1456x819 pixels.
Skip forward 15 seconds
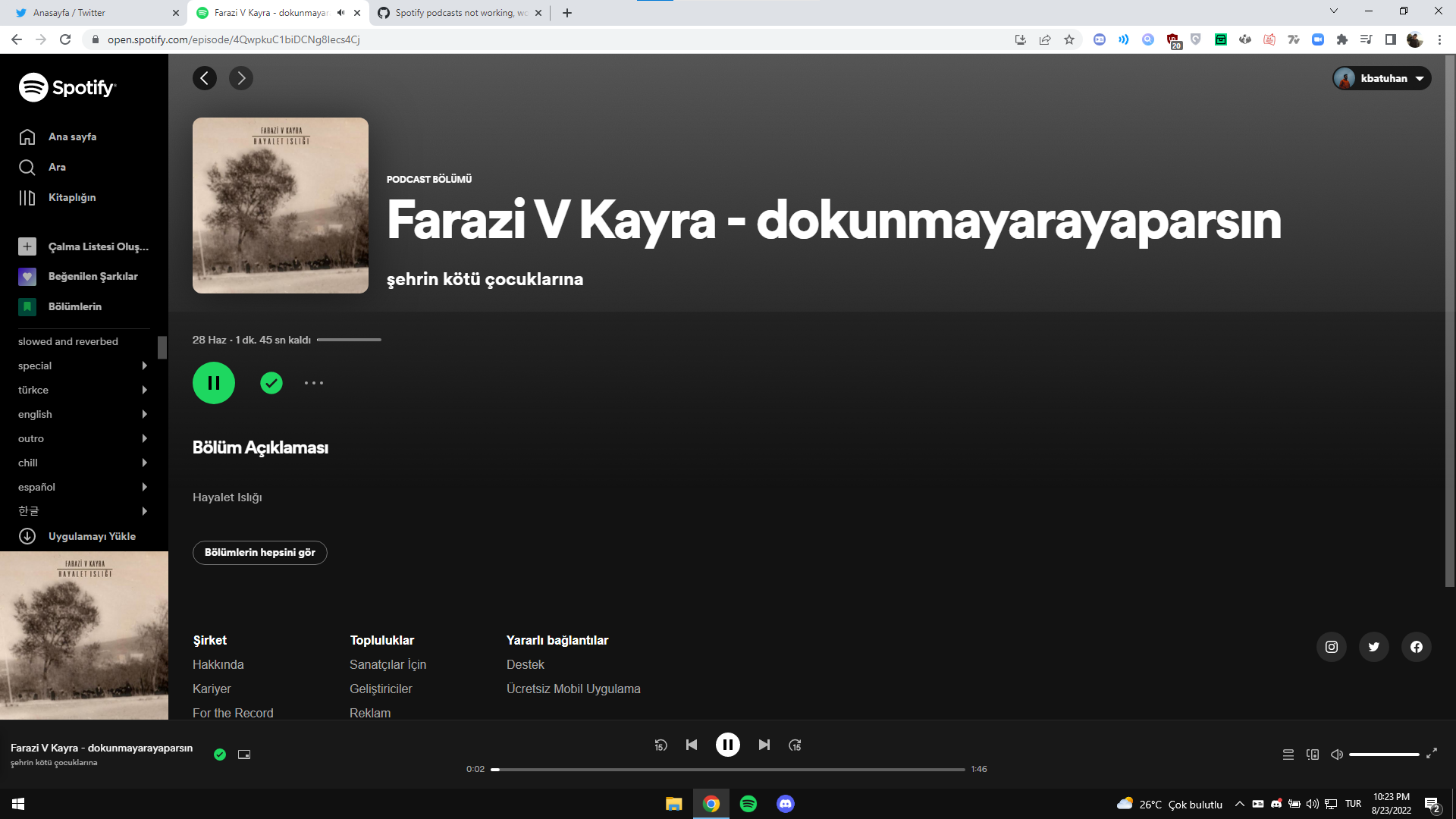point(795,745)
